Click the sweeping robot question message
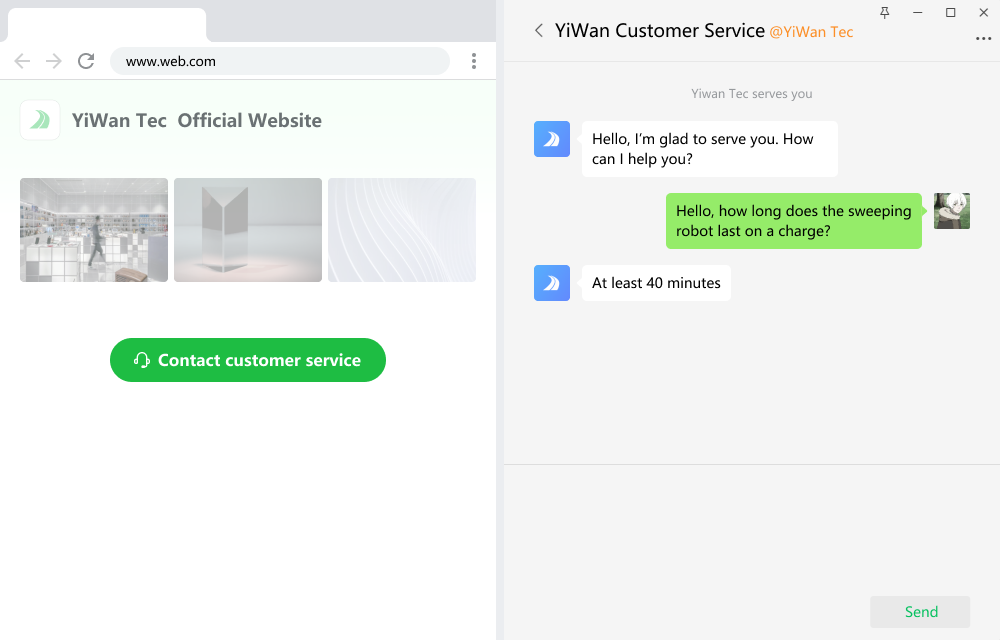This screenshot has width=1000, height=640. pyautogui.click(x=794, y=221)
